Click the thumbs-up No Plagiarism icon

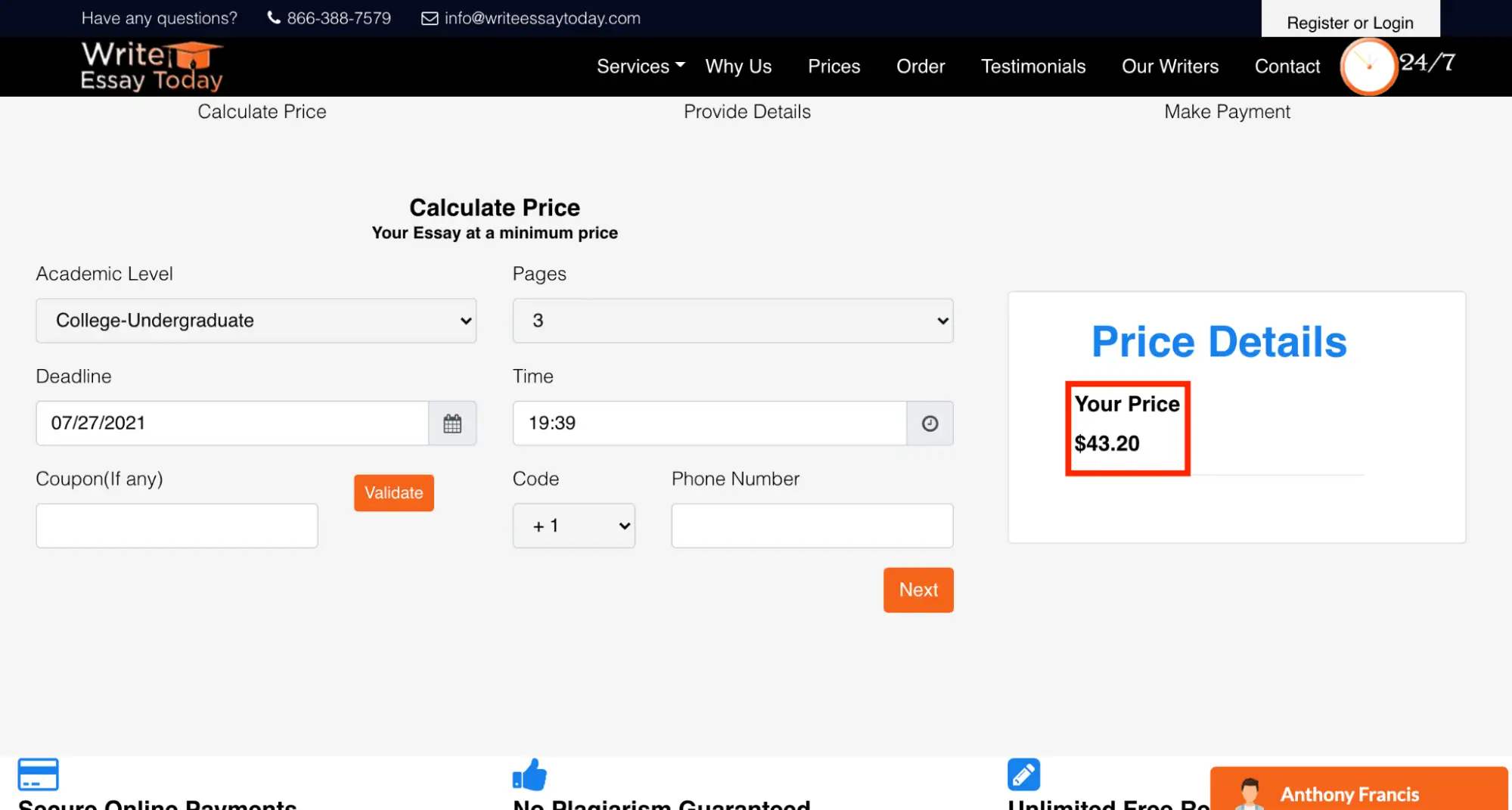click(x=529, y=773)
